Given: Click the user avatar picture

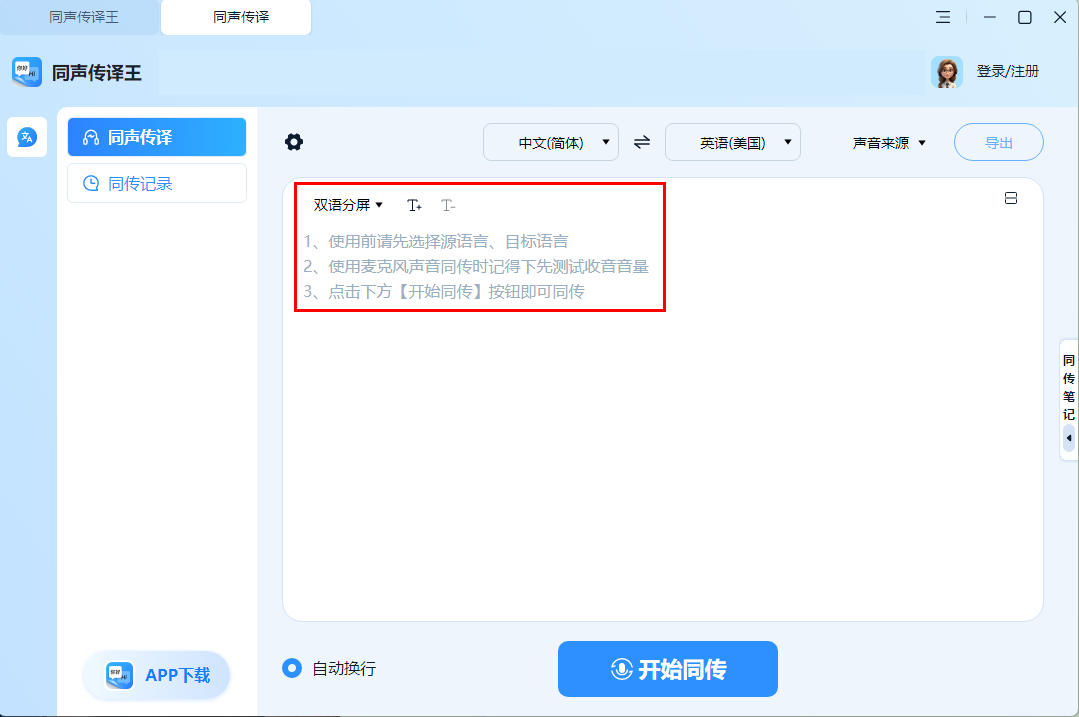Looking at the screenshot, I should [947, 72].
